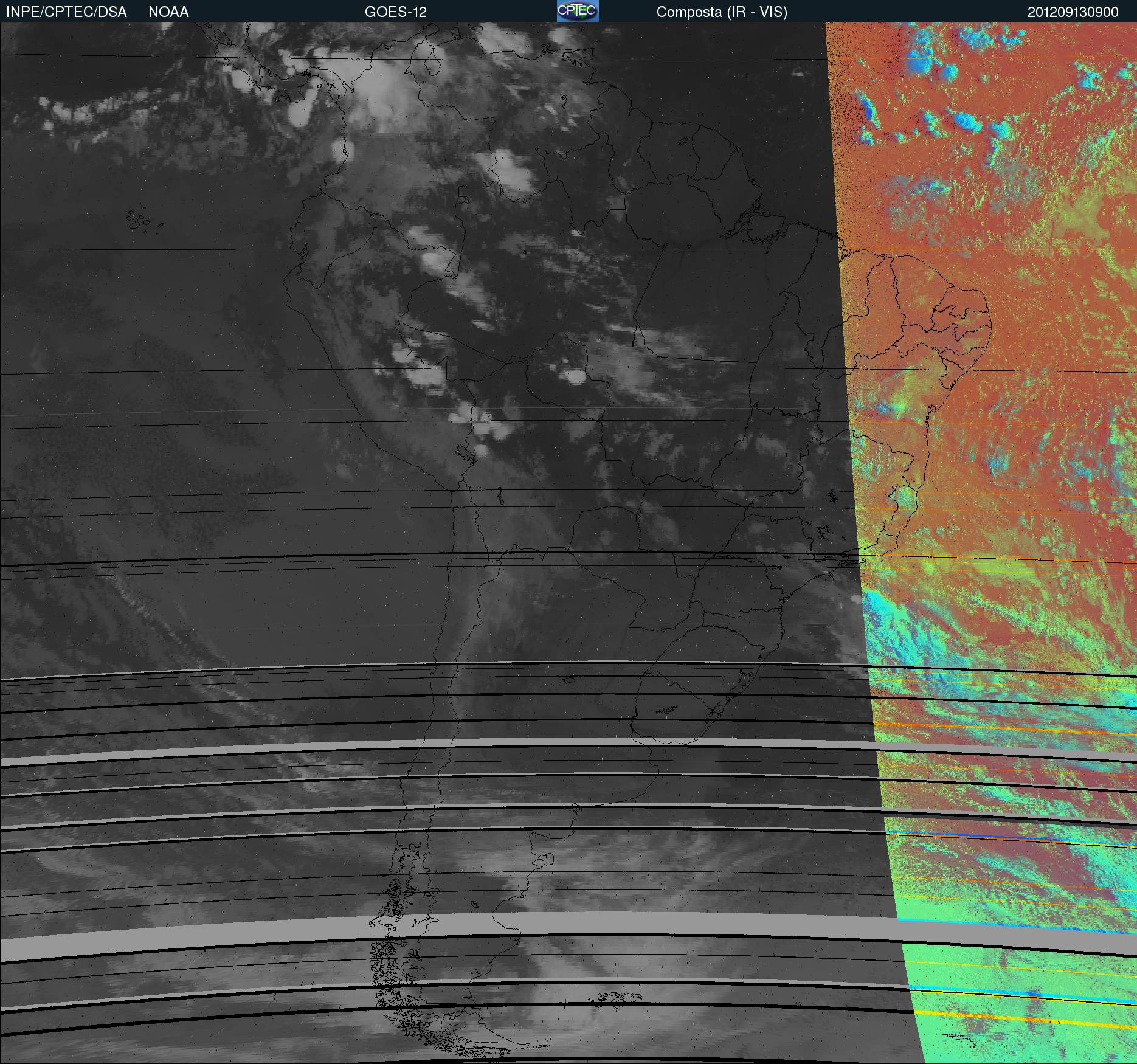1137x1064 pixels.
Task: Click the Composta (IR - VIS) title
Action: [x=722, y=12]
